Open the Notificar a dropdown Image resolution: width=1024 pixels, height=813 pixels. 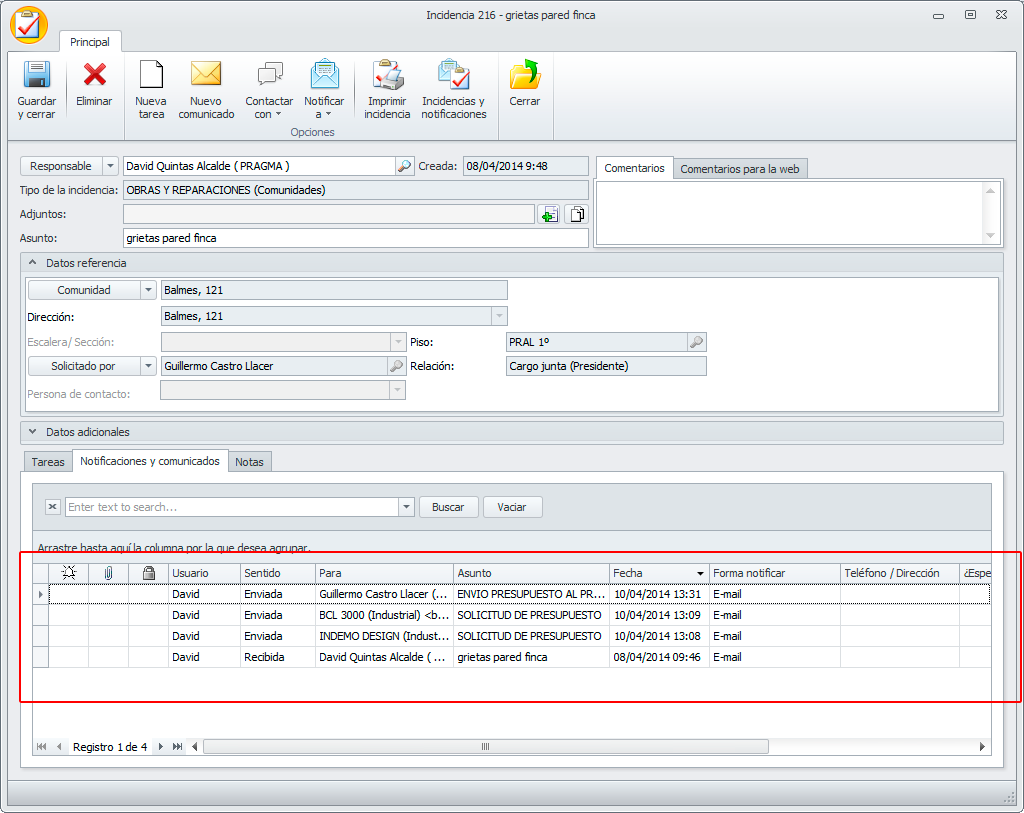324,107
